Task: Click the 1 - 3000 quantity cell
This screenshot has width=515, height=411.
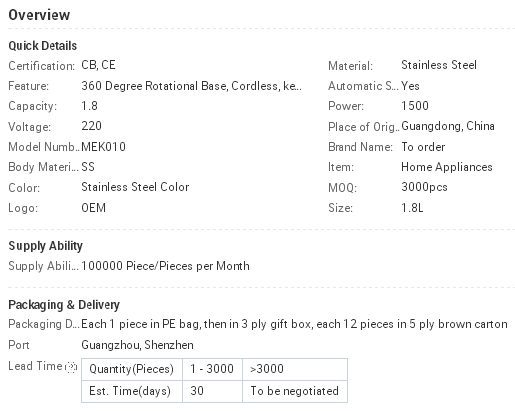Action: [212, 369]
